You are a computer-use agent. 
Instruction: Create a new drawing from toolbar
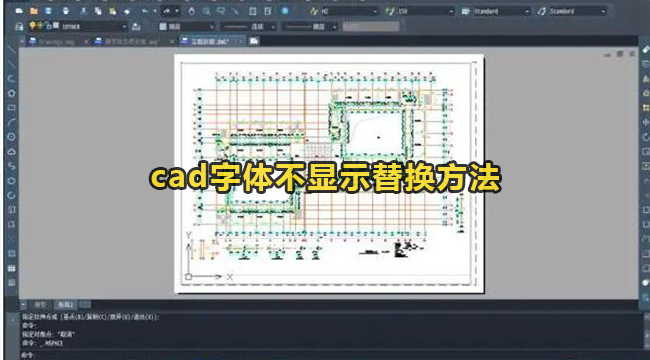[19, 11]
